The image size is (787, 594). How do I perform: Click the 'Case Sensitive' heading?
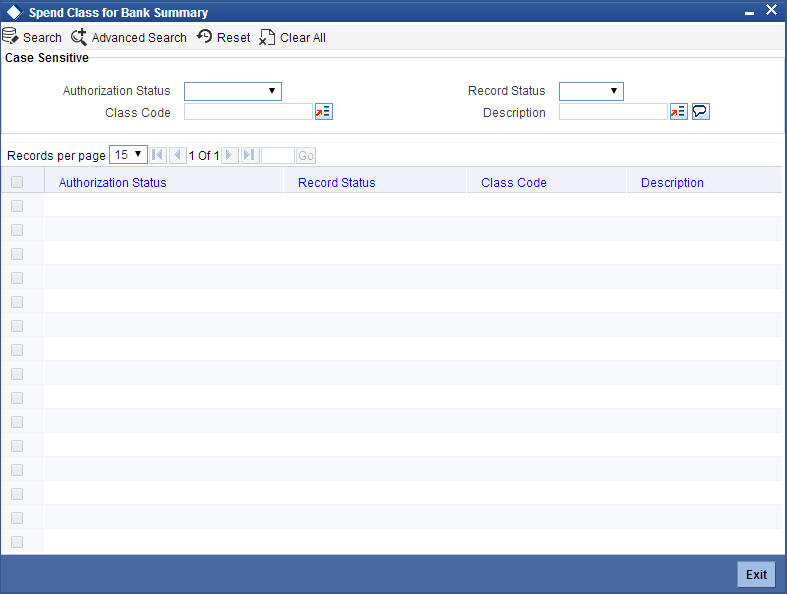47,58
